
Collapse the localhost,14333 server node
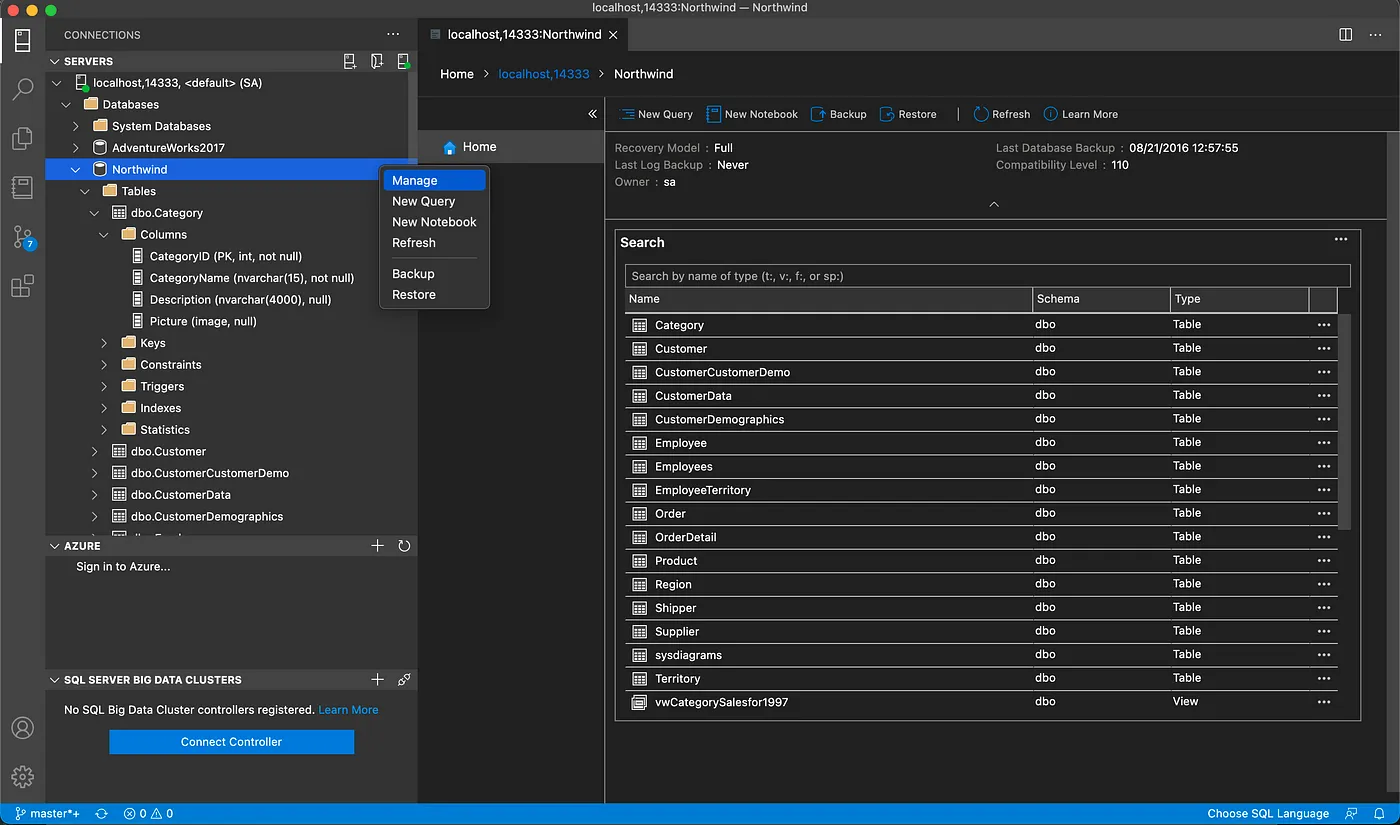(57, 83)
